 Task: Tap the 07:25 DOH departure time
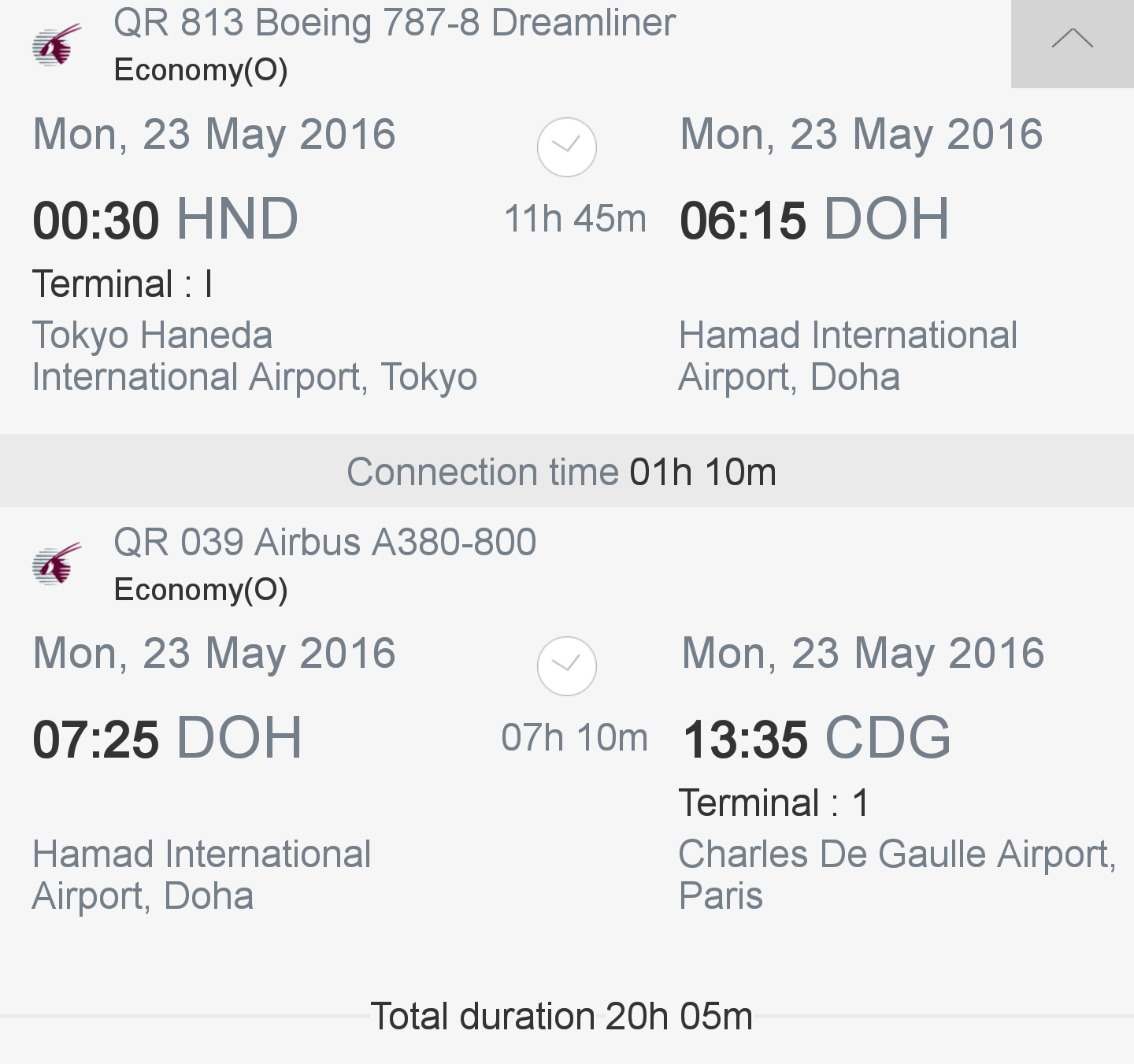(167, 739)
